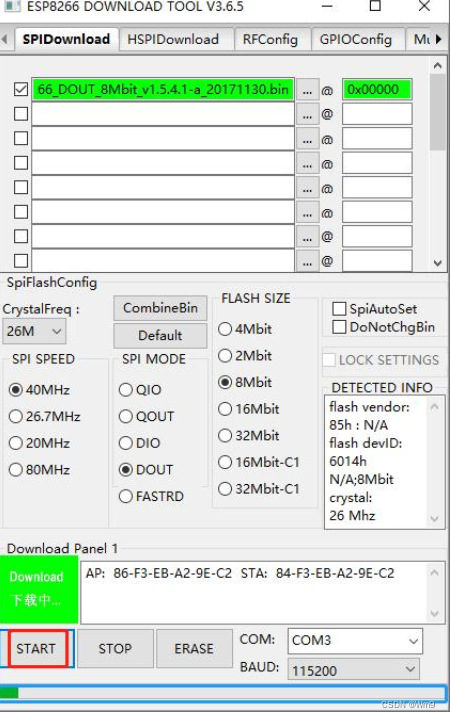This screenshot has height=718, width=450.
Task: Uncheck the first bin file checkbox
Action: 21,89
